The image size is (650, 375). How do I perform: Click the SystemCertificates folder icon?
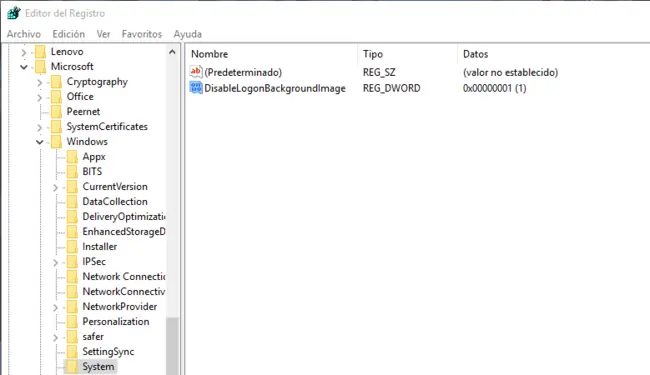click(x=56, y=126)
